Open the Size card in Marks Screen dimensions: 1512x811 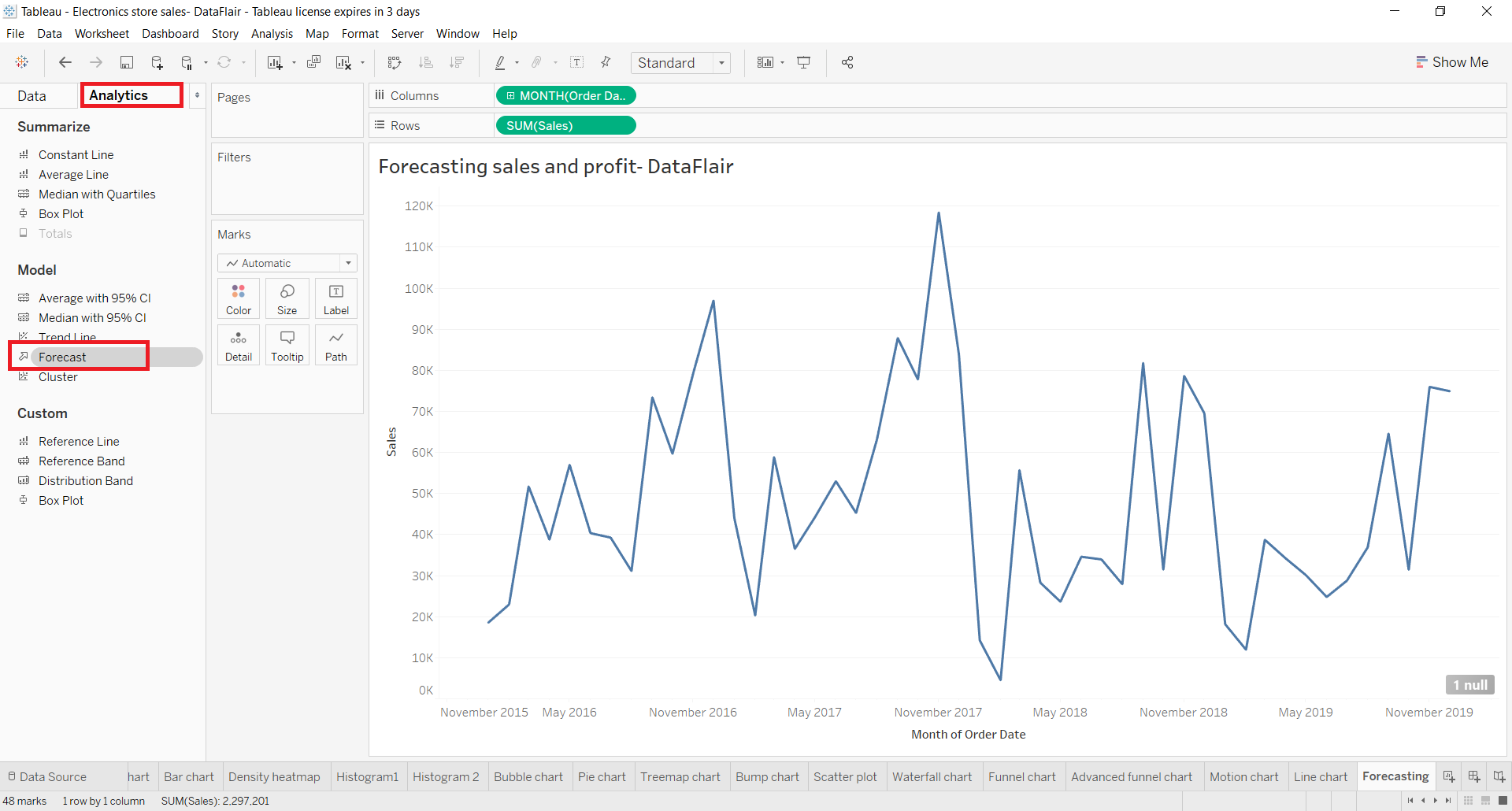pos(287,299)
